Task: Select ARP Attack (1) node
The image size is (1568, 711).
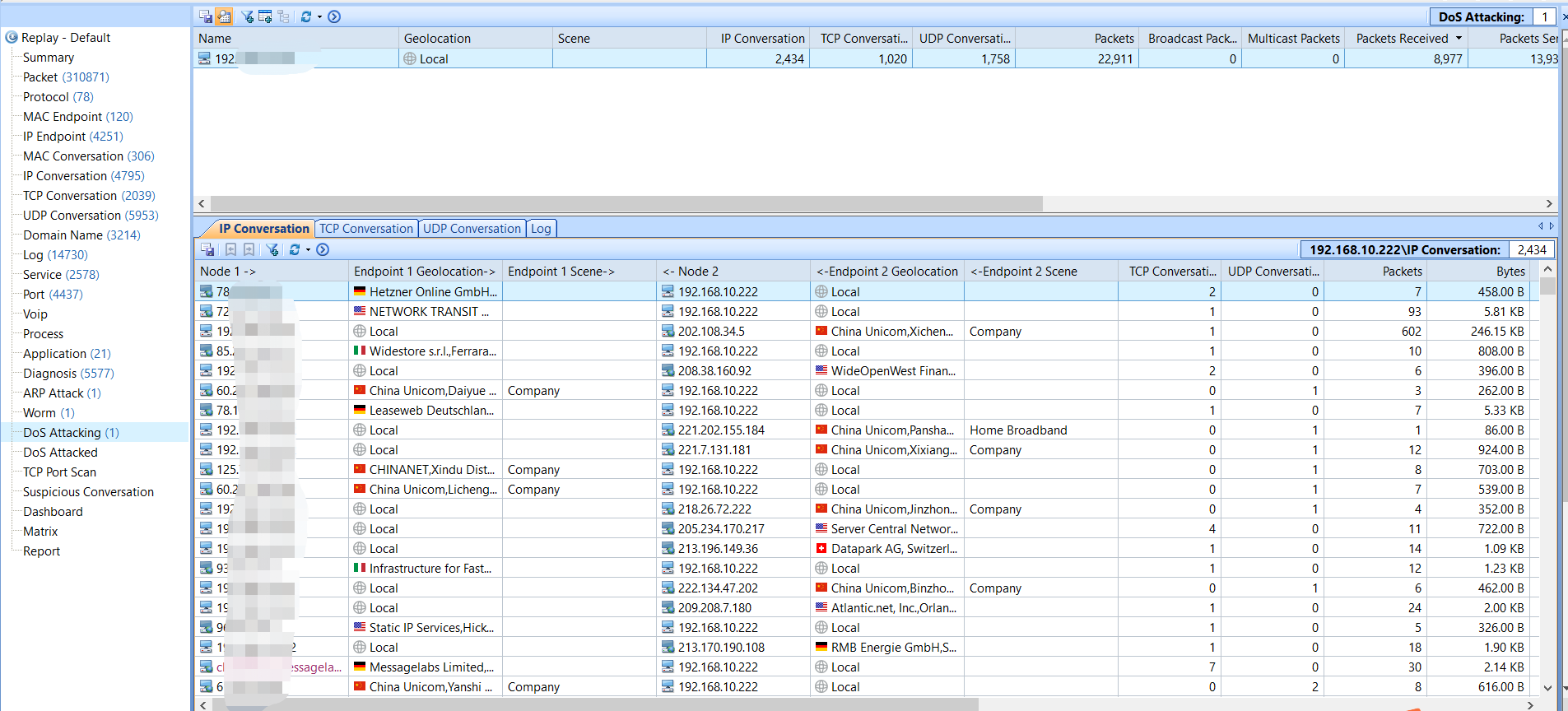Action: (x=62, y=393)
